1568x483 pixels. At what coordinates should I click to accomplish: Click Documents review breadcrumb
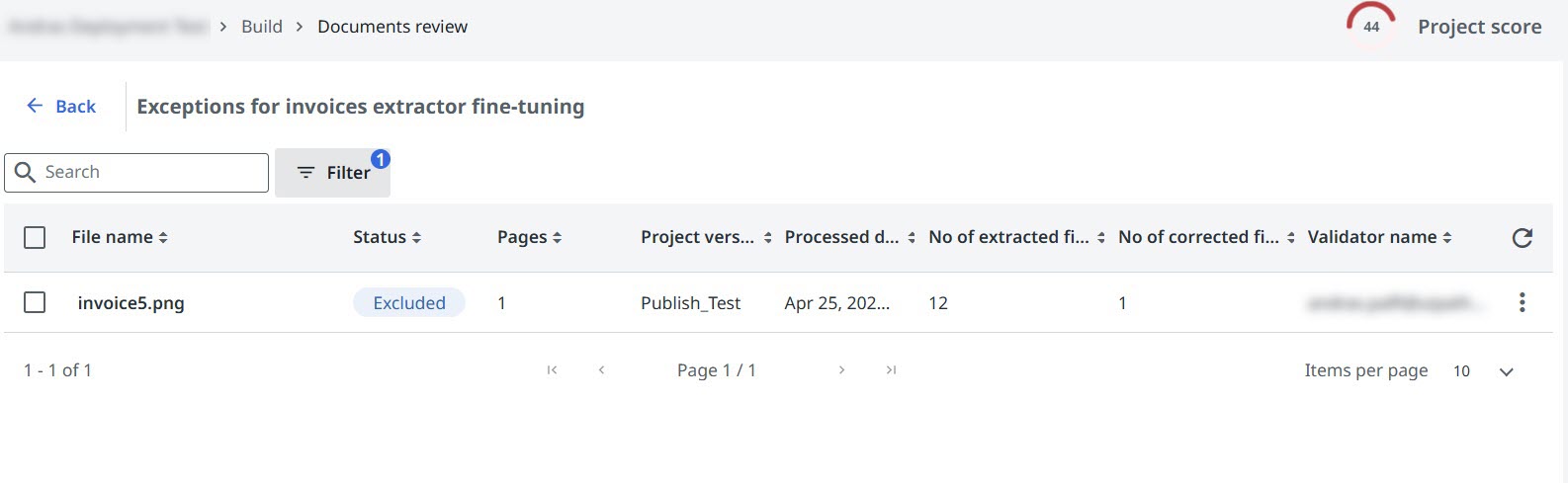tap(392, 27)
